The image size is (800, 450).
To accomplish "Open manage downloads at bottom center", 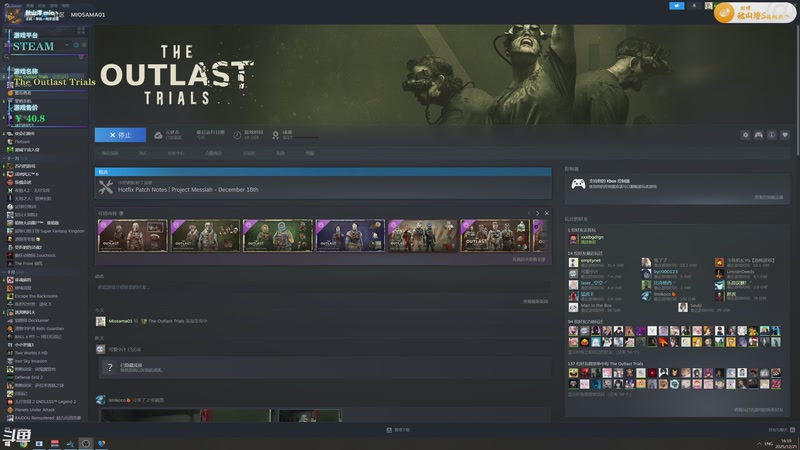I will (398, 430).
